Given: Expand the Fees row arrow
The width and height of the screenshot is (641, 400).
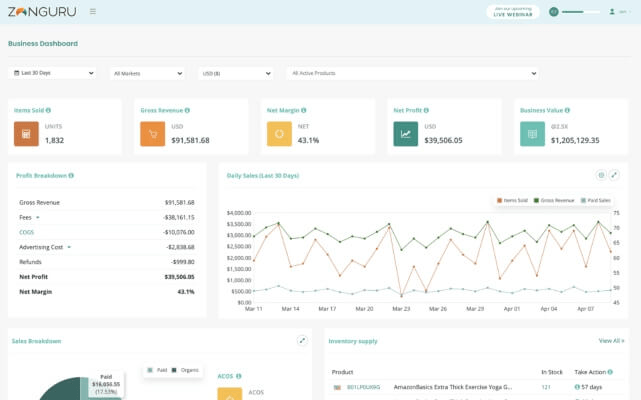Looking at the screenshot, I should (x=38, y=218).
